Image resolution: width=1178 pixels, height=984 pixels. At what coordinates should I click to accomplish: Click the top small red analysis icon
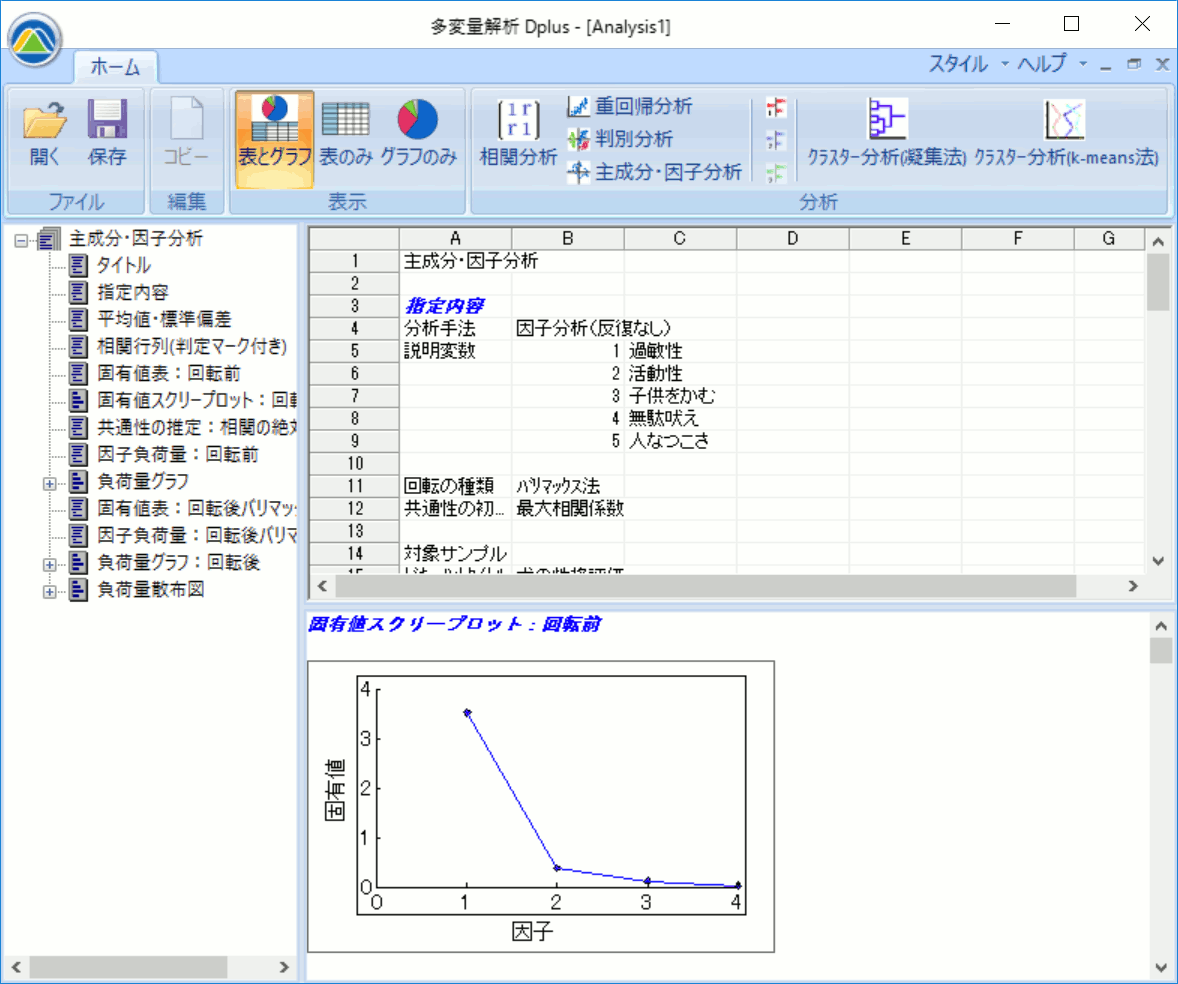click(x=776, y=107)
